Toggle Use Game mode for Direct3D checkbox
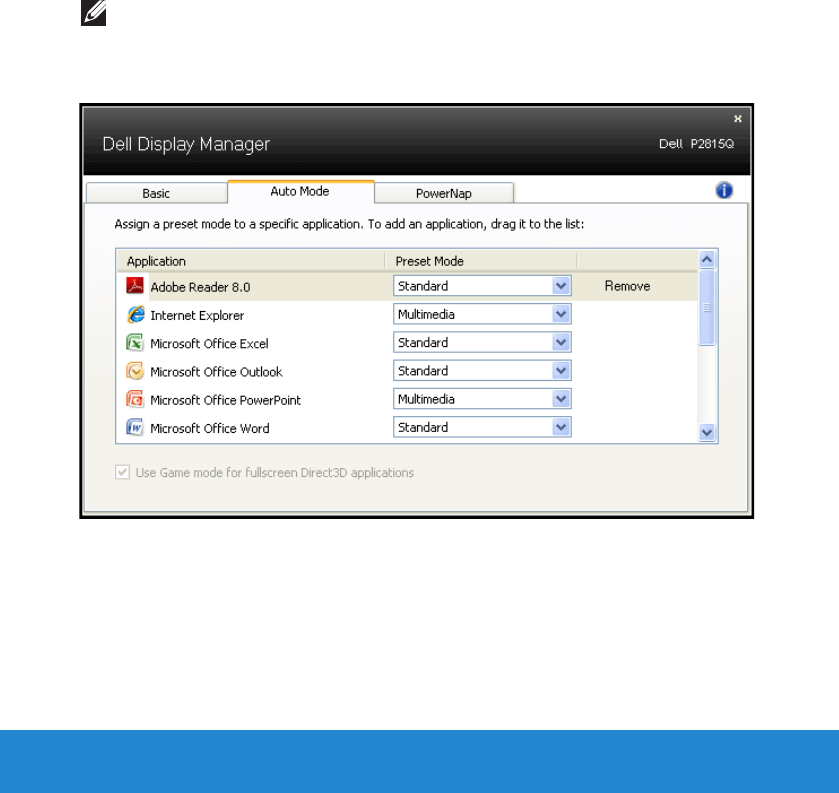This screenshot has width=839, height=793. coord(123,472)
